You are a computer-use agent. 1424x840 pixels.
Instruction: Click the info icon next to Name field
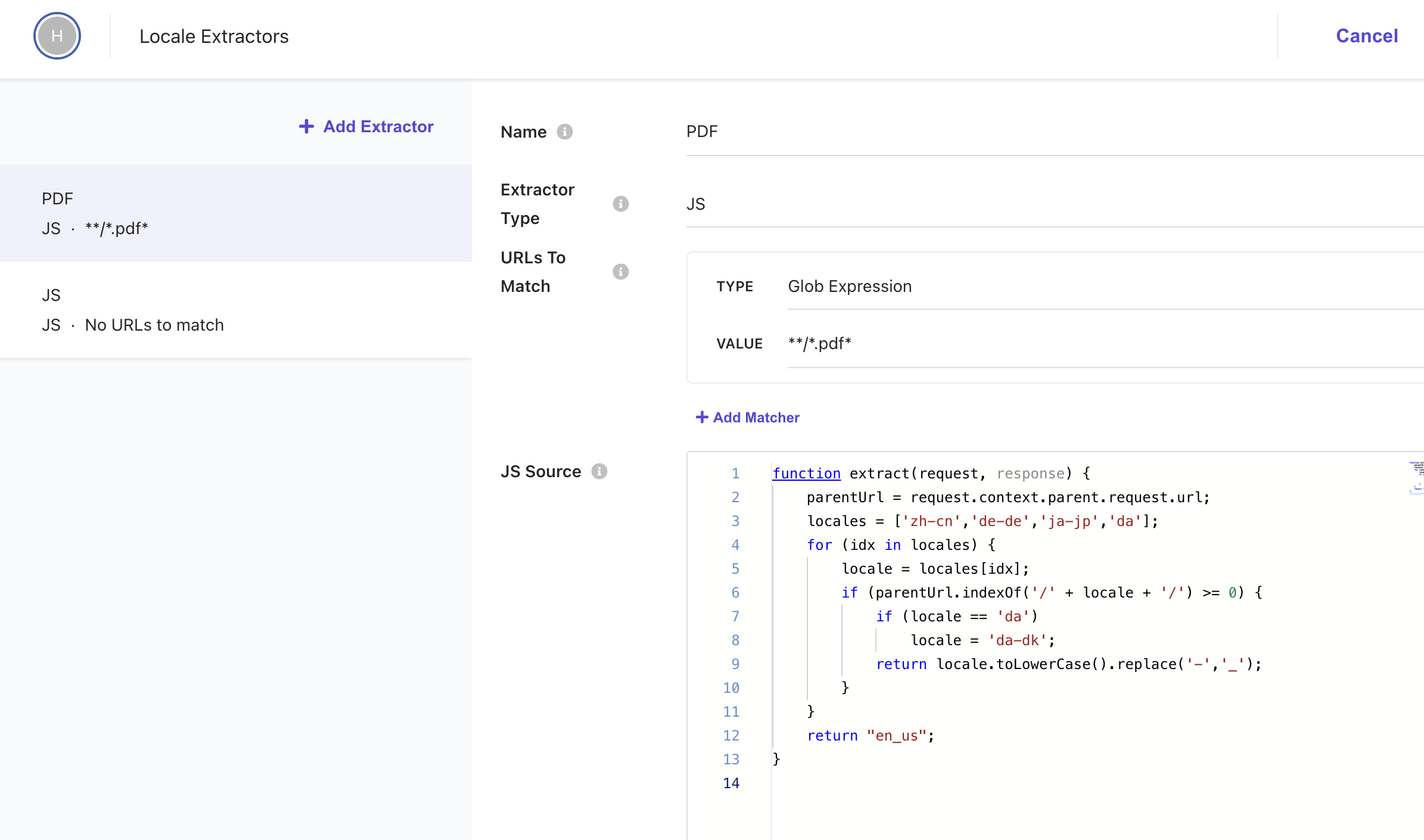click(x=566, y=131)
